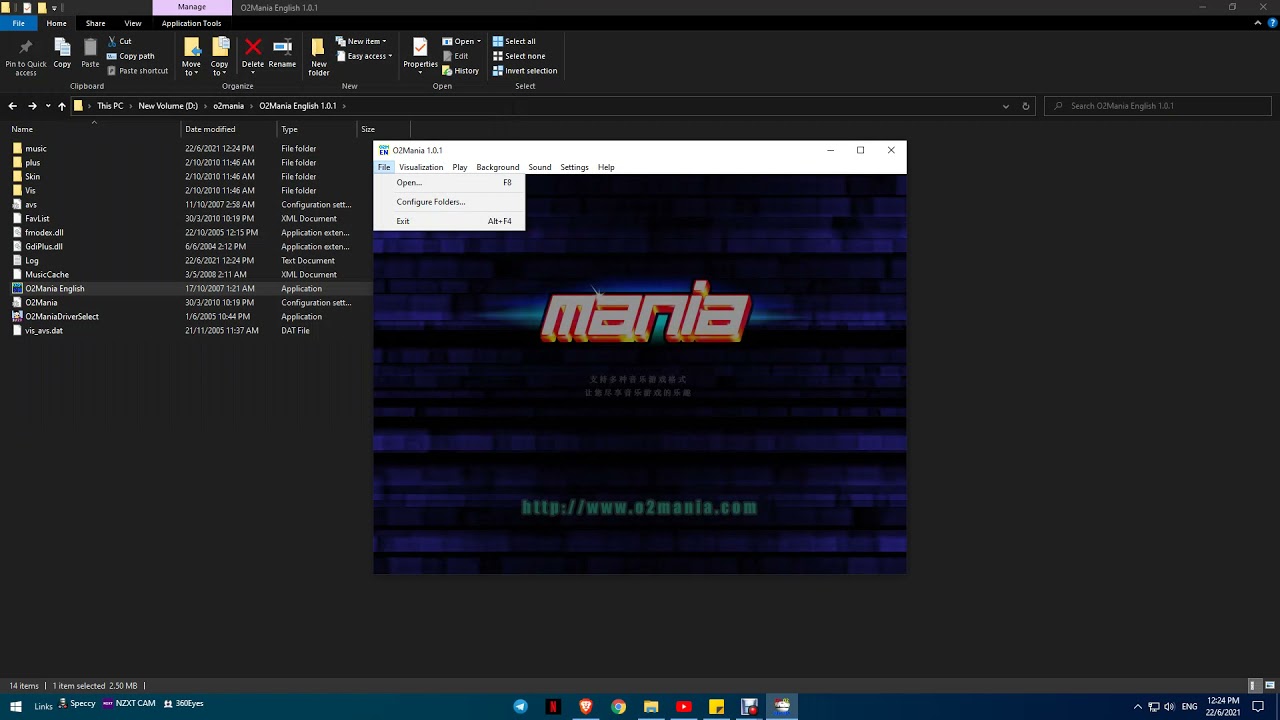Screen dimensions: 1280x720
Task: Open Sticky Notes from taskbar
Action: pos(716,706)
